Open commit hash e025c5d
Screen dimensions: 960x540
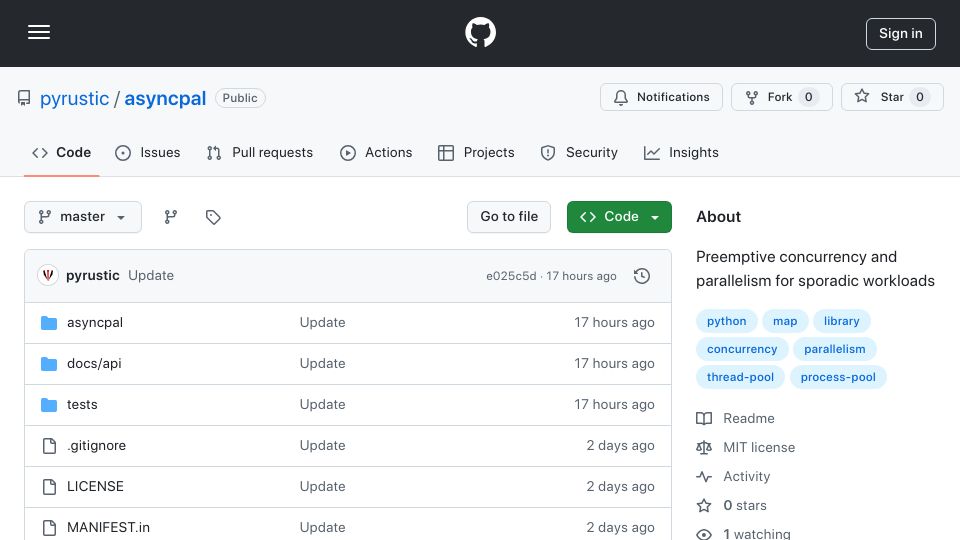coord(511,276)
